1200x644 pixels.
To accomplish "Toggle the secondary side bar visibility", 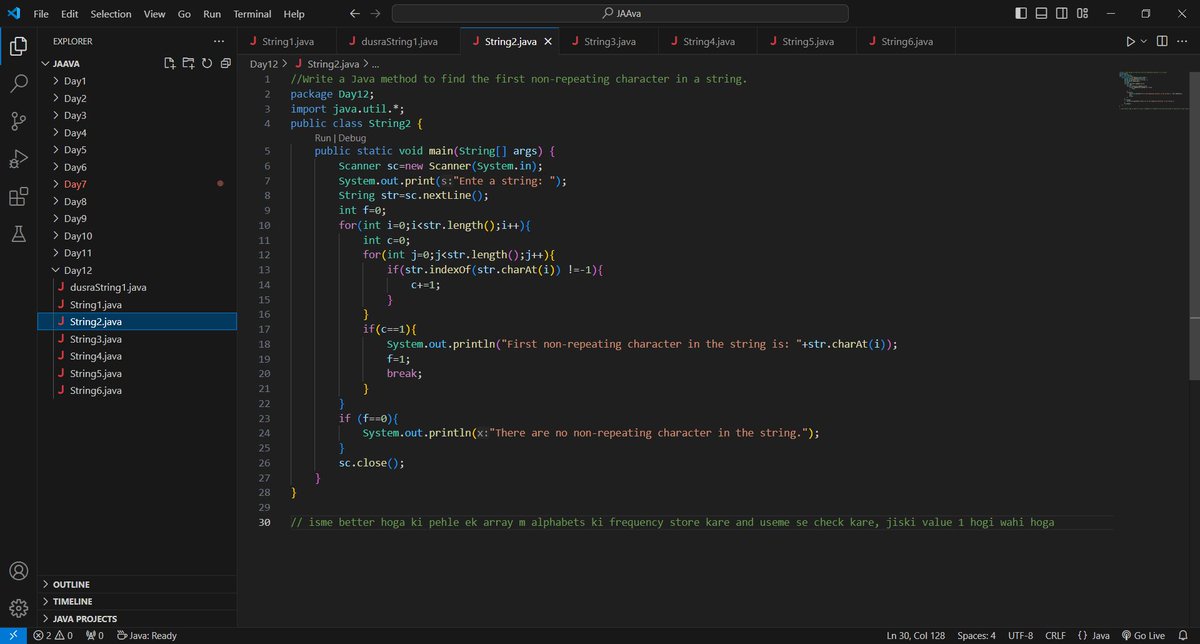I will pos(1061,14).
